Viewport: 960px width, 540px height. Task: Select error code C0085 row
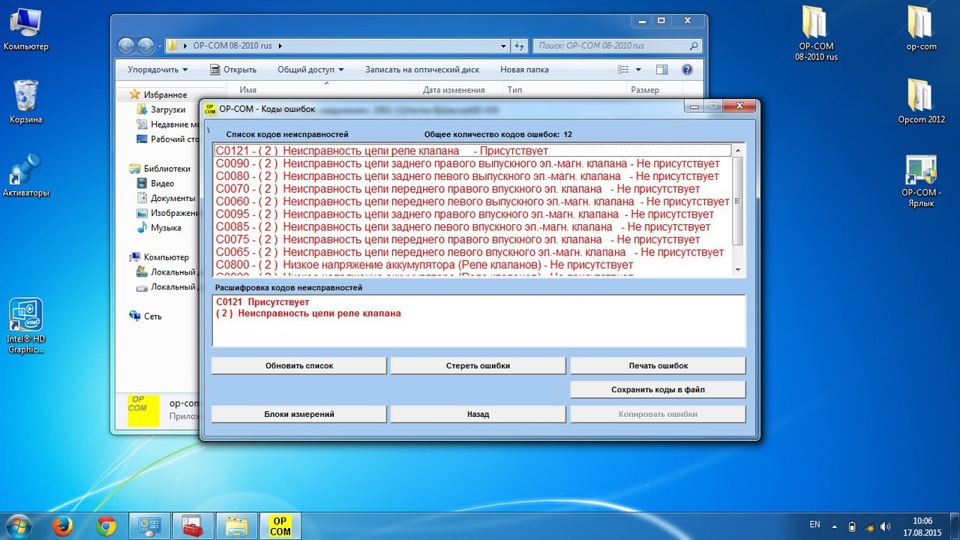click(x=472, y=227)
